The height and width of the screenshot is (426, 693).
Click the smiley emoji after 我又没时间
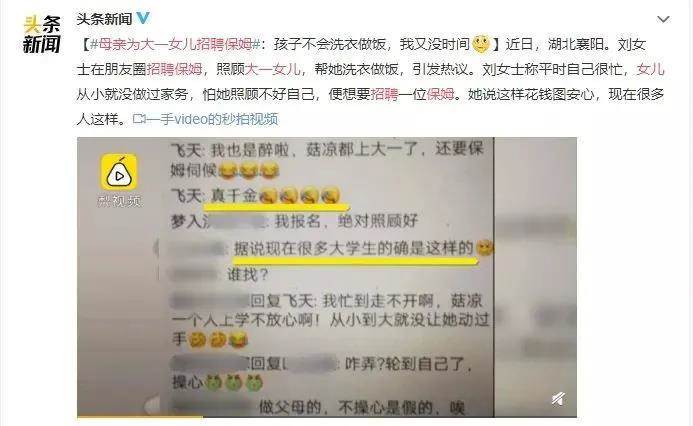pyautogui.click(x=481, y=44)
